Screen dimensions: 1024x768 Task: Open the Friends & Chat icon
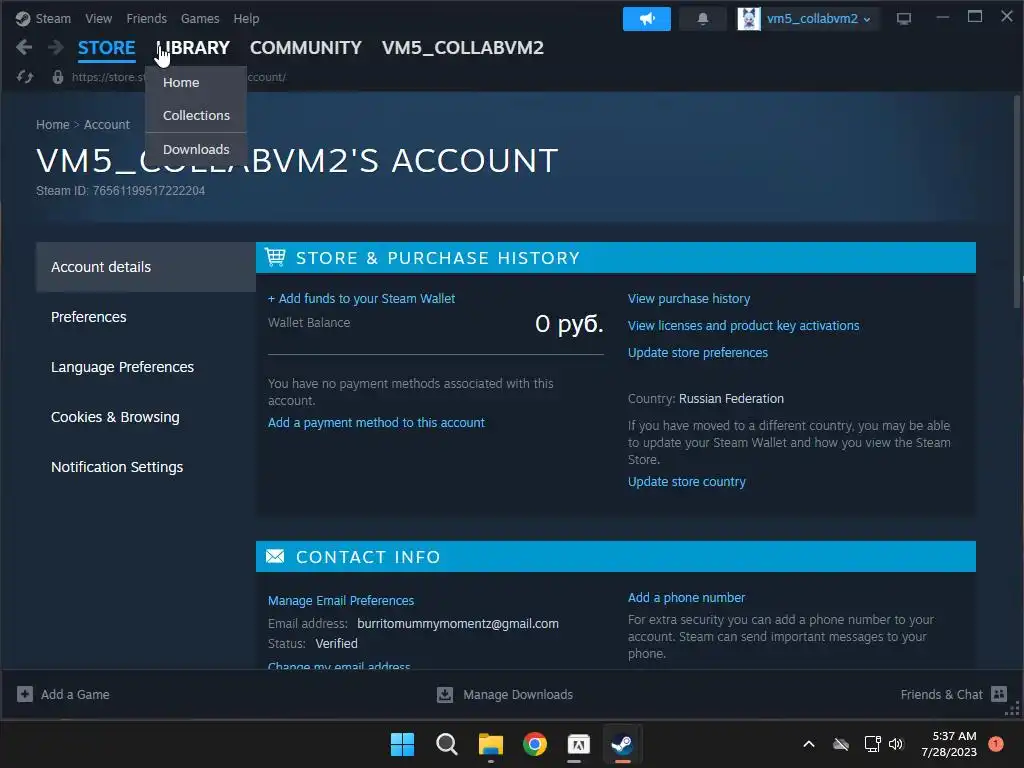tap(999, 694)
